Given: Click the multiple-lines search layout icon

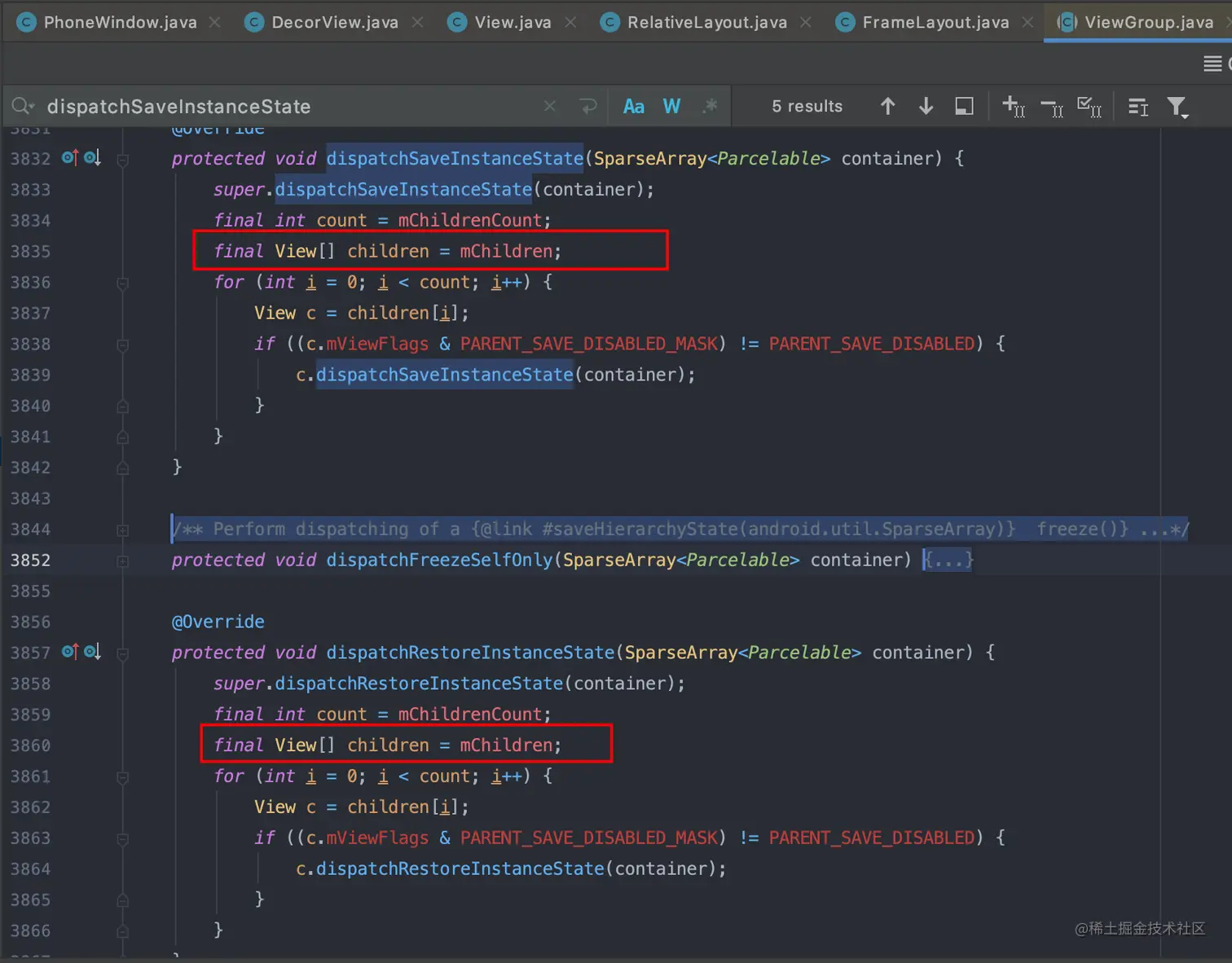Looking at the screenshot, I should point(1138,107).
